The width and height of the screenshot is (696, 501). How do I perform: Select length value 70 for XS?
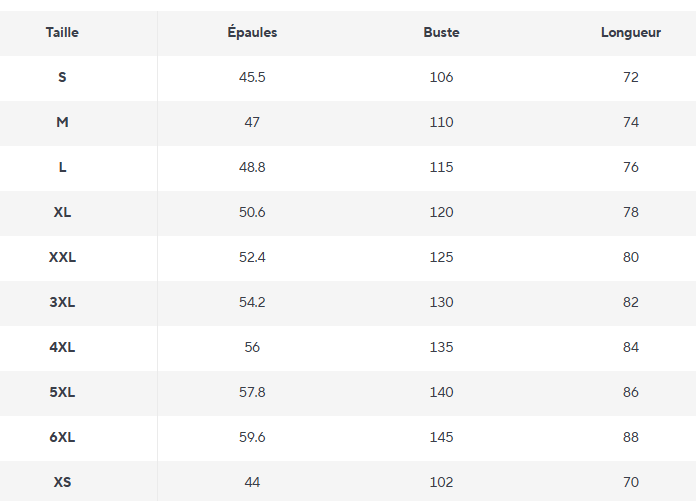pos(631,482)
